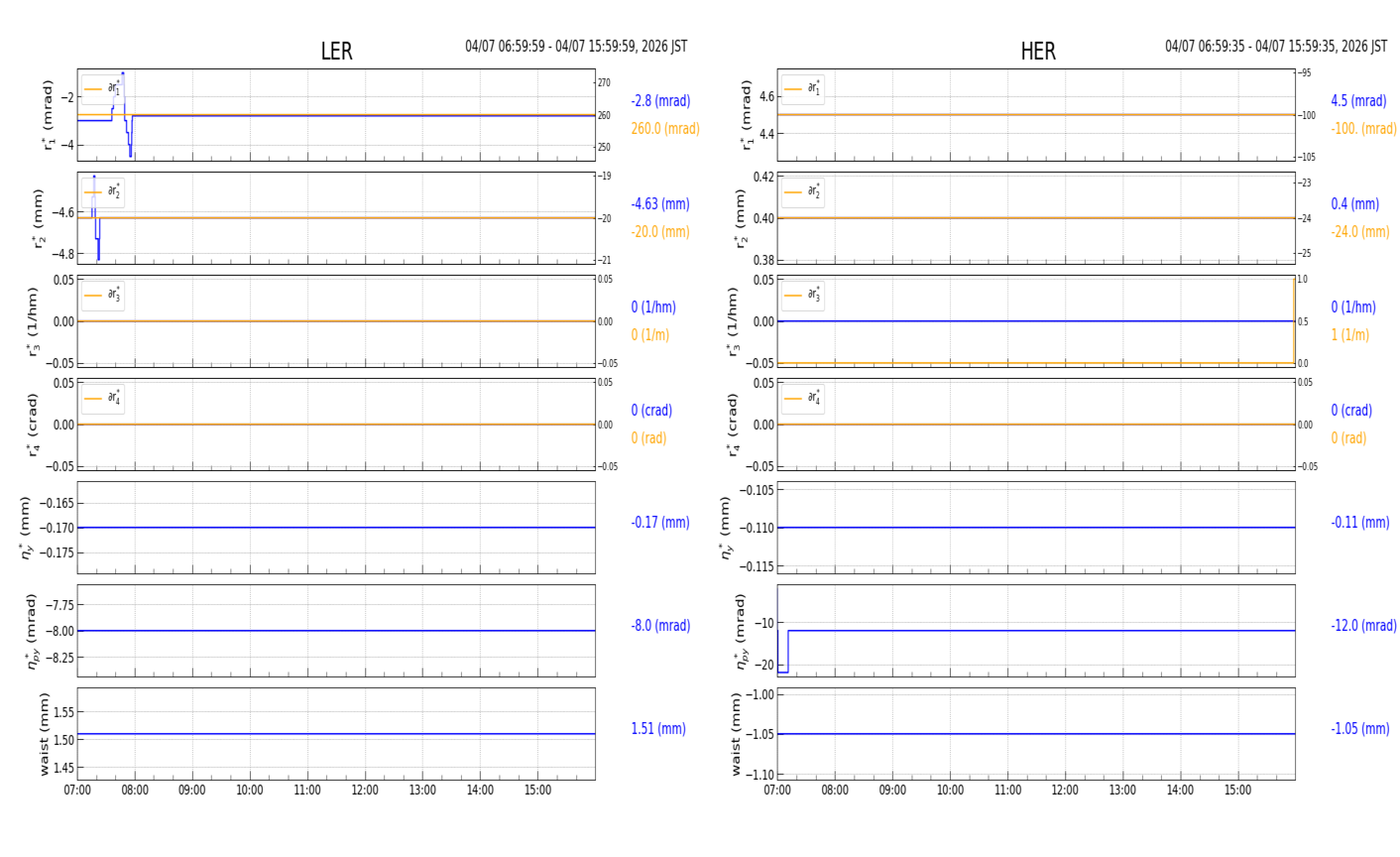Click the ∂r2* legend in the HER plot
Screen dimensions: 1400x857
(x=803, y=192)
